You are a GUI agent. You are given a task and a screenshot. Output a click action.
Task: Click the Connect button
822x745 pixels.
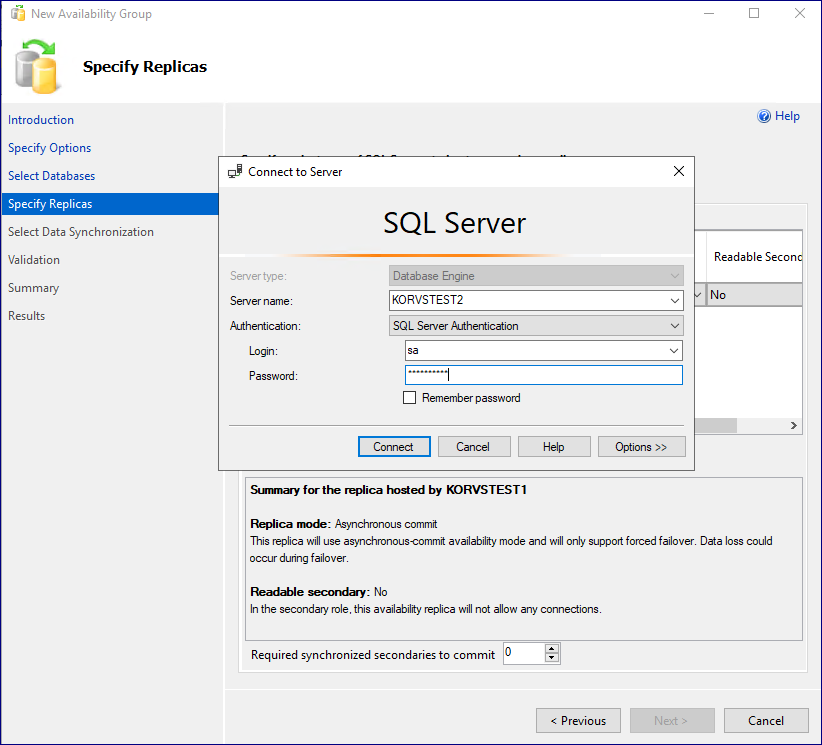(x=394, y=447)
